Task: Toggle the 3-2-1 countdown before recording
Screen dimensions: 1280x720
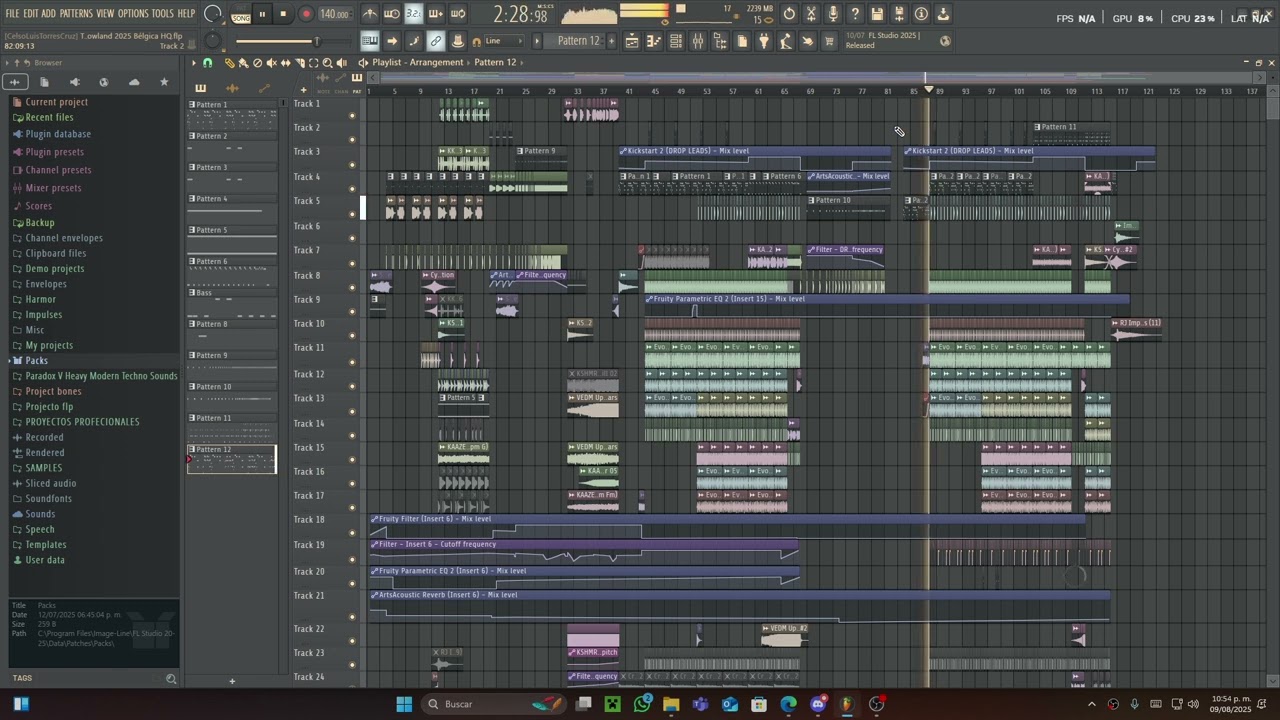Action: [414, 14]
